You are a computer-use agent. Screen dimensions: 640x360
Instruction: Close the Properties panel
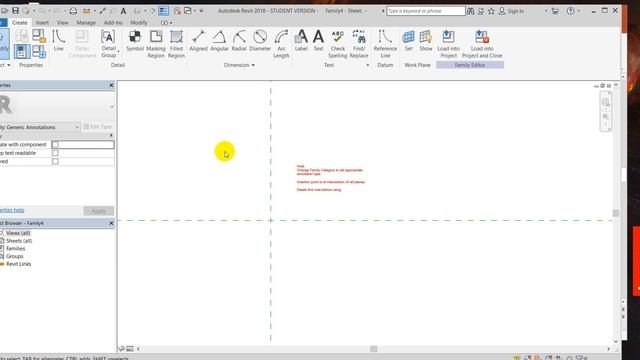pyautogui.click(x=111, y=85)
